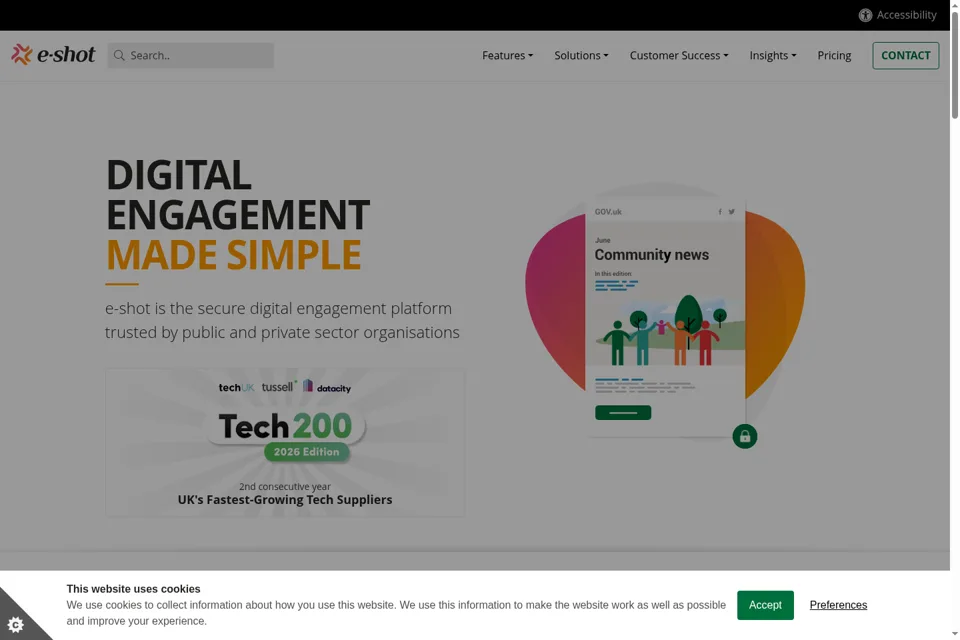Viewport: 960px width, 640px height.
Task: Click the Facebook icon in newsletter mockup
Action: [720, 212]
